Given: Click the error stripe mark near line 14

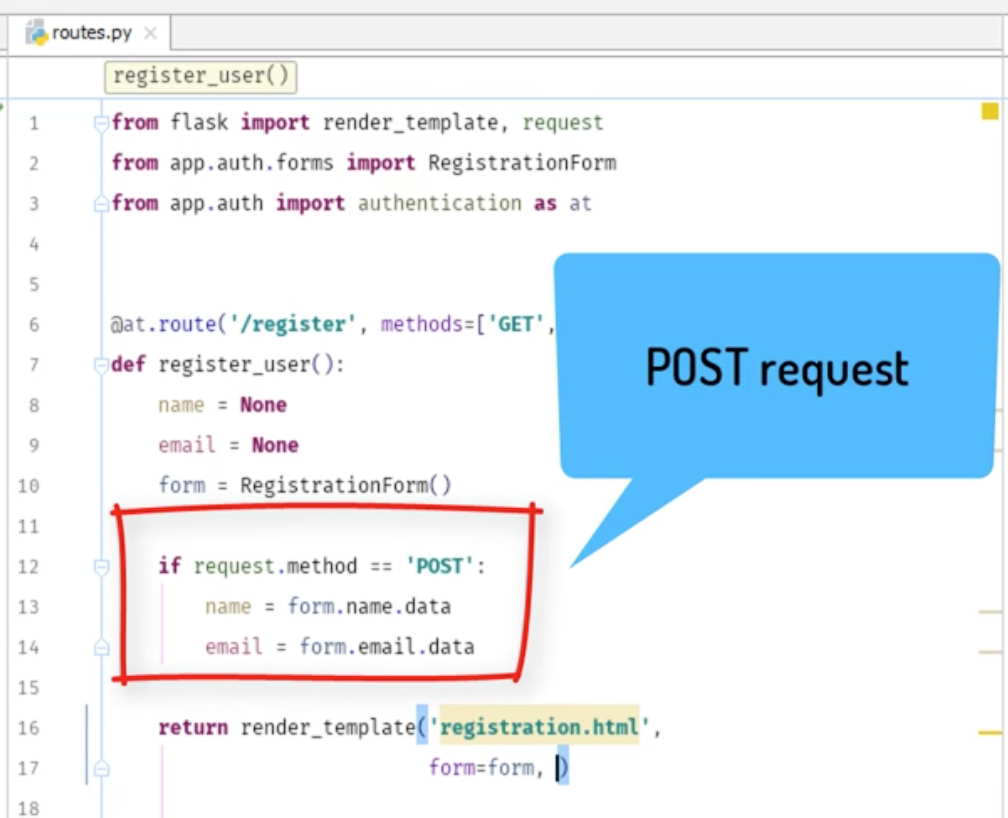Looking at the screenshot, I should pos(990,652).
